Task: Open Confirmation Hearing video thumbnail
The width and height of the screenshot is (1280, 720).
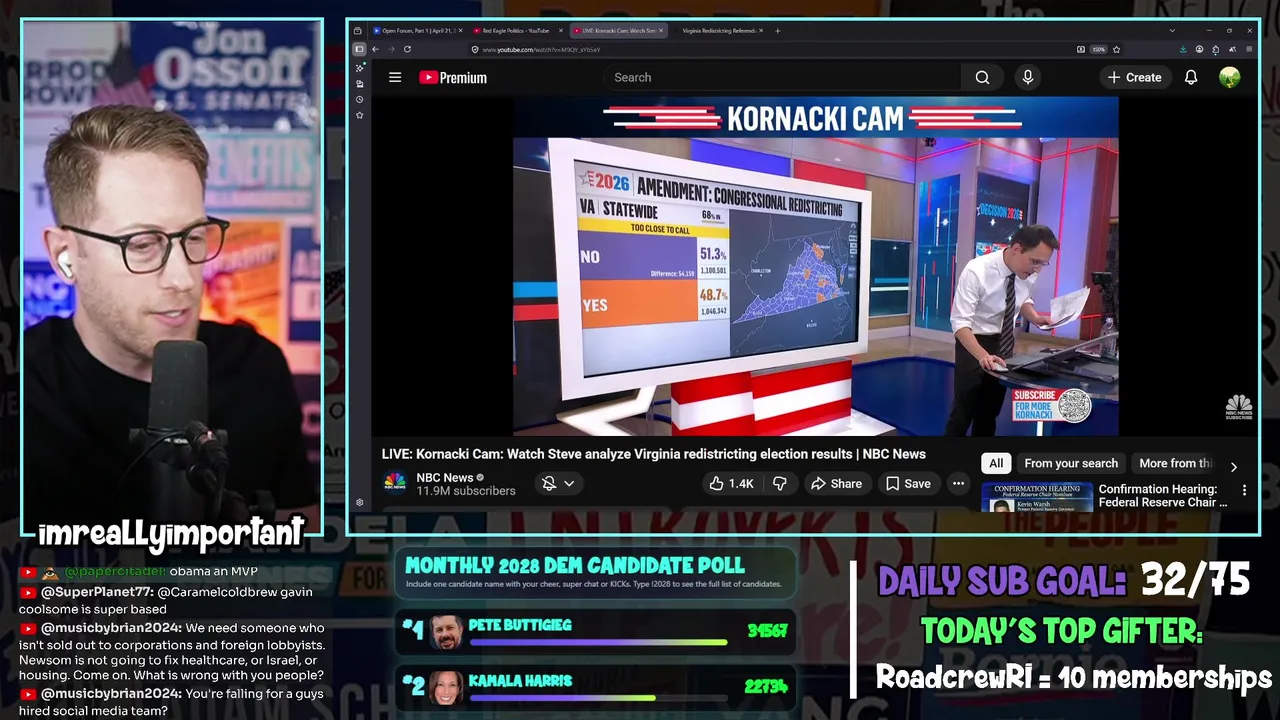Action: click(x=1036, y=497)
